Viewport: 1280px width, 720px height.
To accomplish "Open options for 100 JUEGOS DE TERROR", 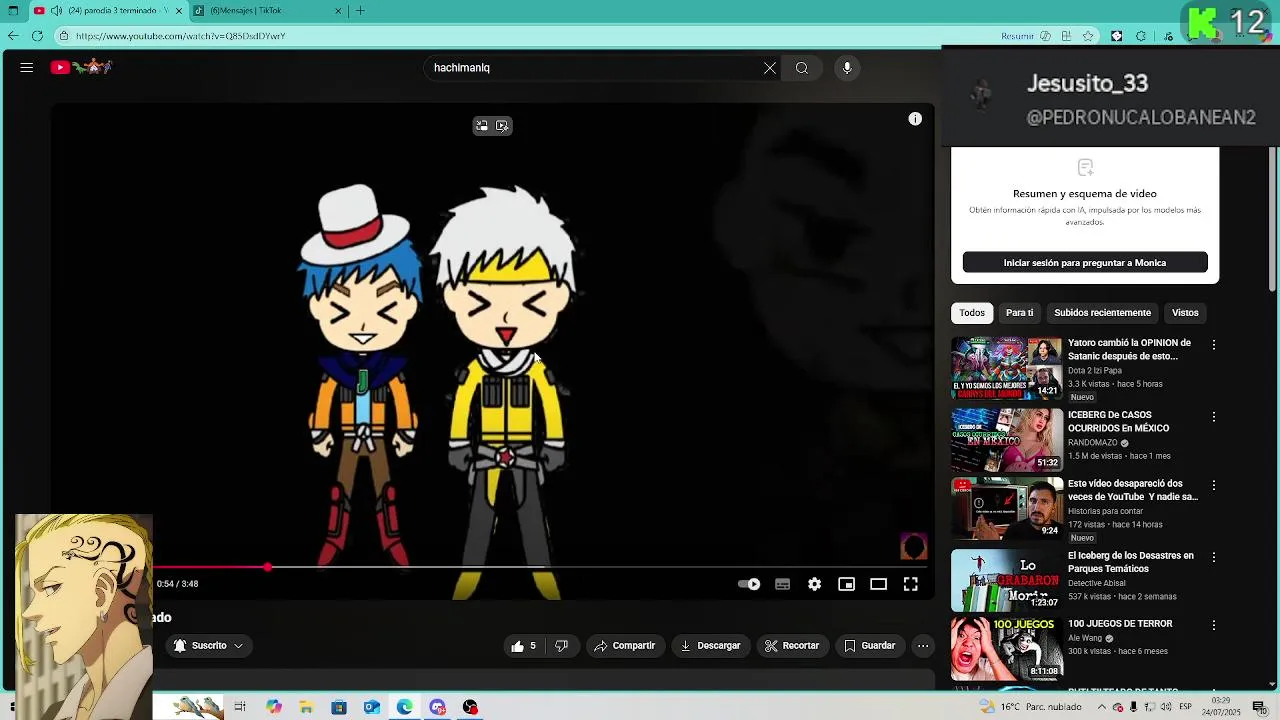I will (x=1214, y=625).
